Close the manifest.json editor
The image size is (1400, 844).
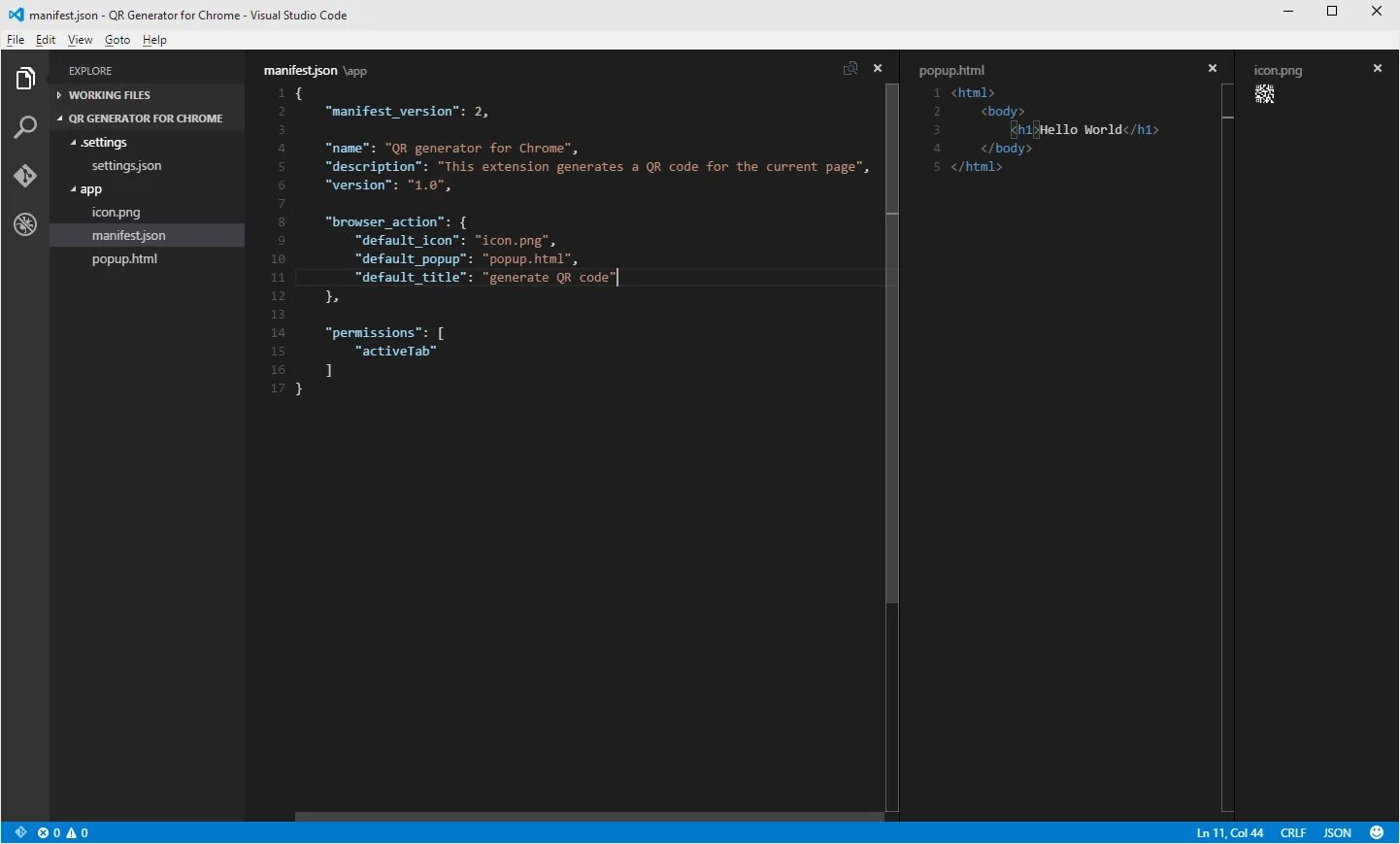point(878,69)
